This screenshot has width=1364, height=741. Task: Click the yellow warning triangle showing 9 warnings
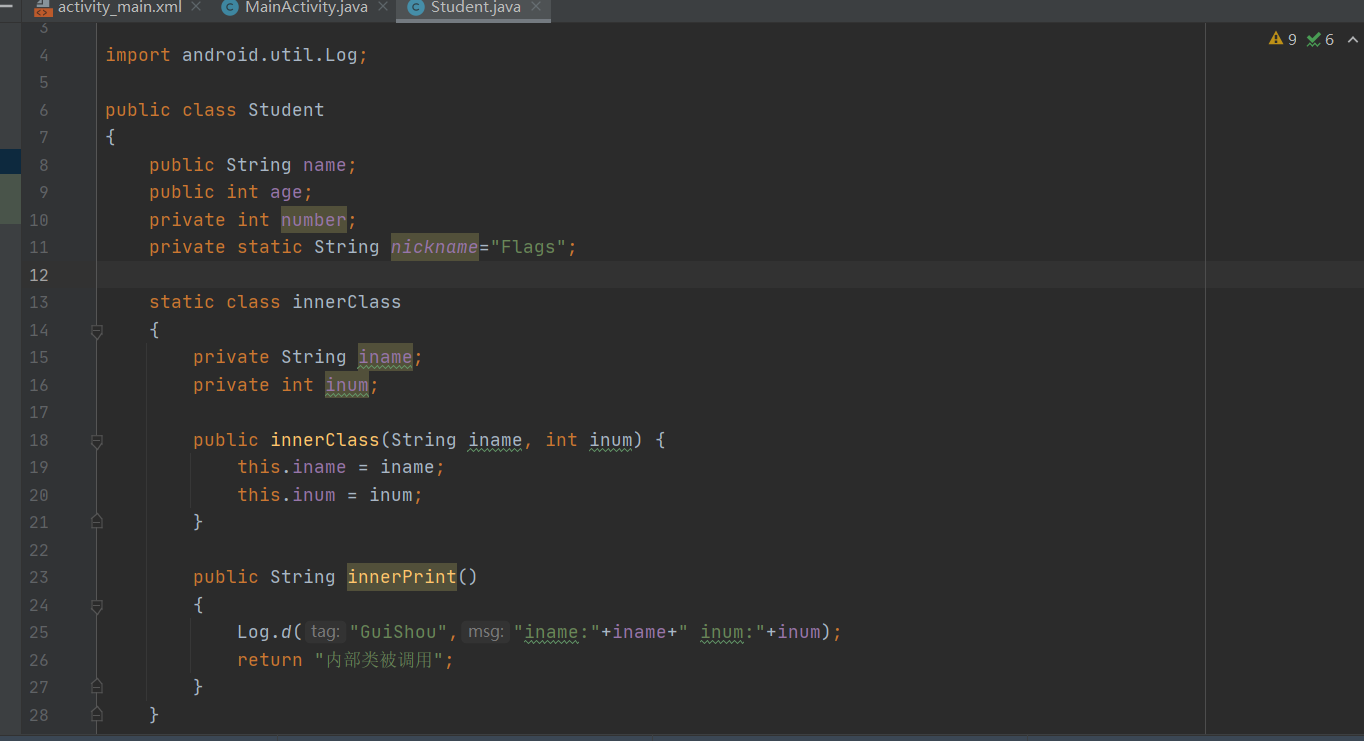click(x=1277, y=39)
